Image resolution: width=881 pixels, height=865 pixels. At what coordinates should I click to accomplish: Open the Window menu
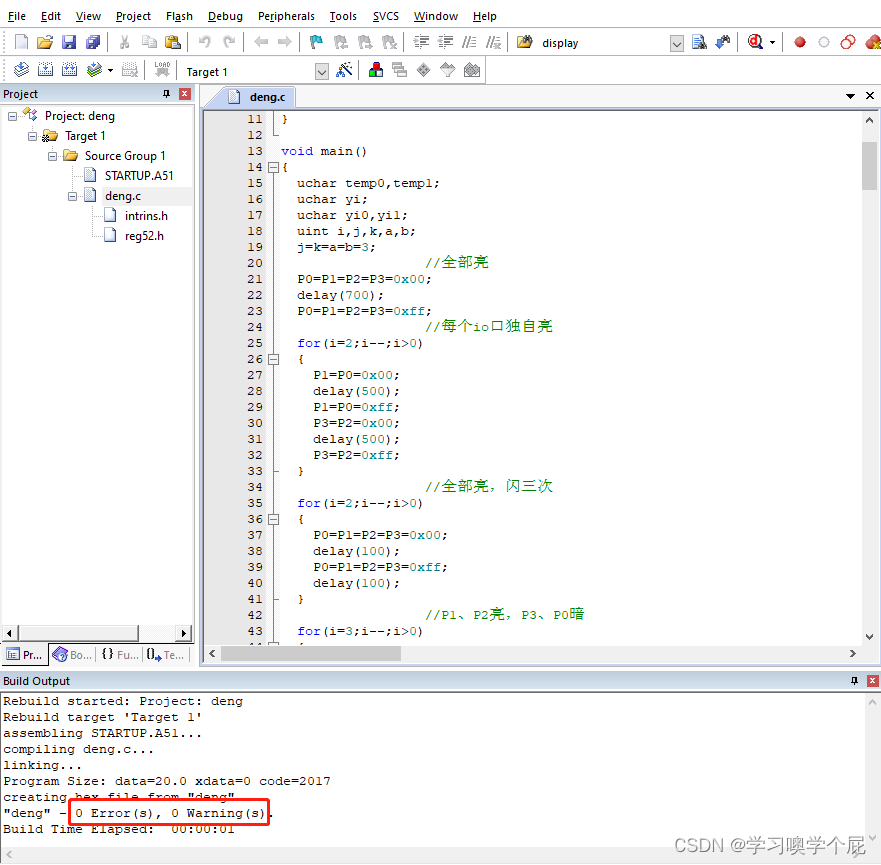pos(435,16)
